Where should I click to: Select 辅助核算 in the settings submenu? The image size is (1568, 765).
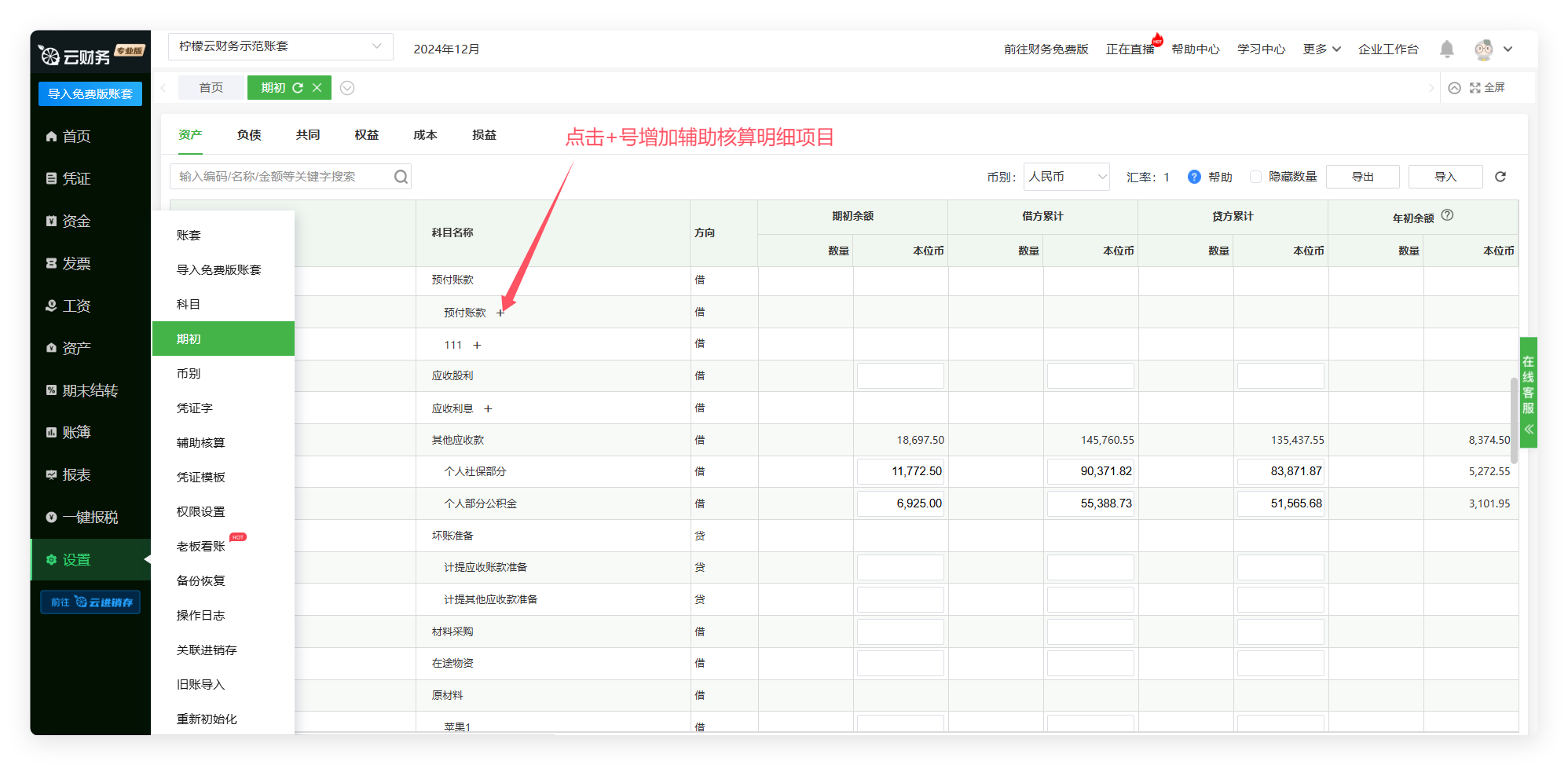click(201, 443)
